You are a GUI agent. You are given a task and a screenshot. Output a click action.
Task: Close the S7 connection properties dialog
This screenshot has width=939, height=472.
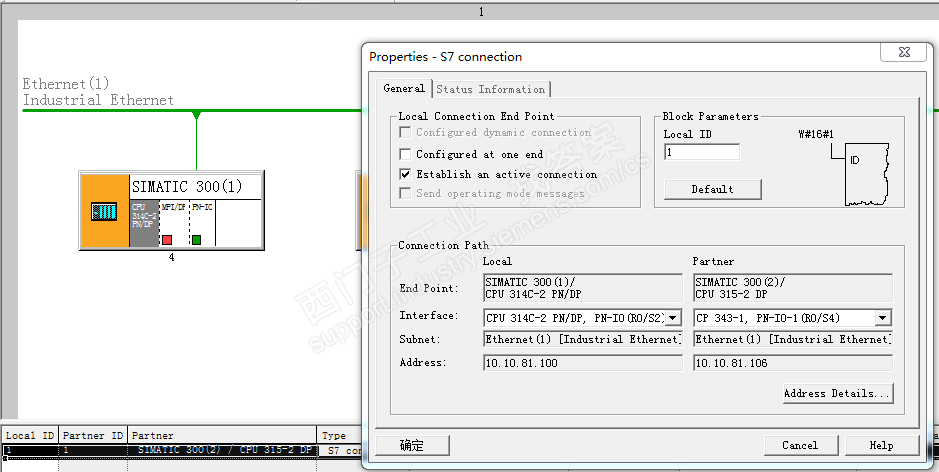click(x=904, y=52)
